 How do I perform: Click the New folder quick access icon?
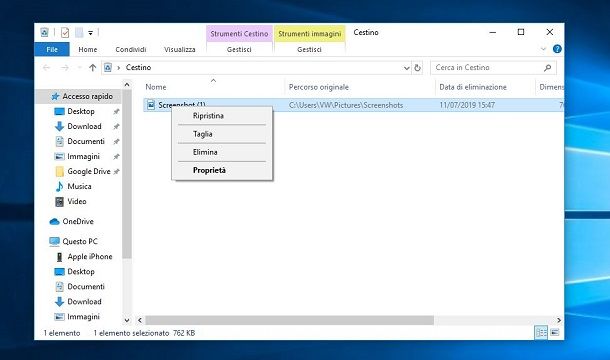[x=79, y=33]
